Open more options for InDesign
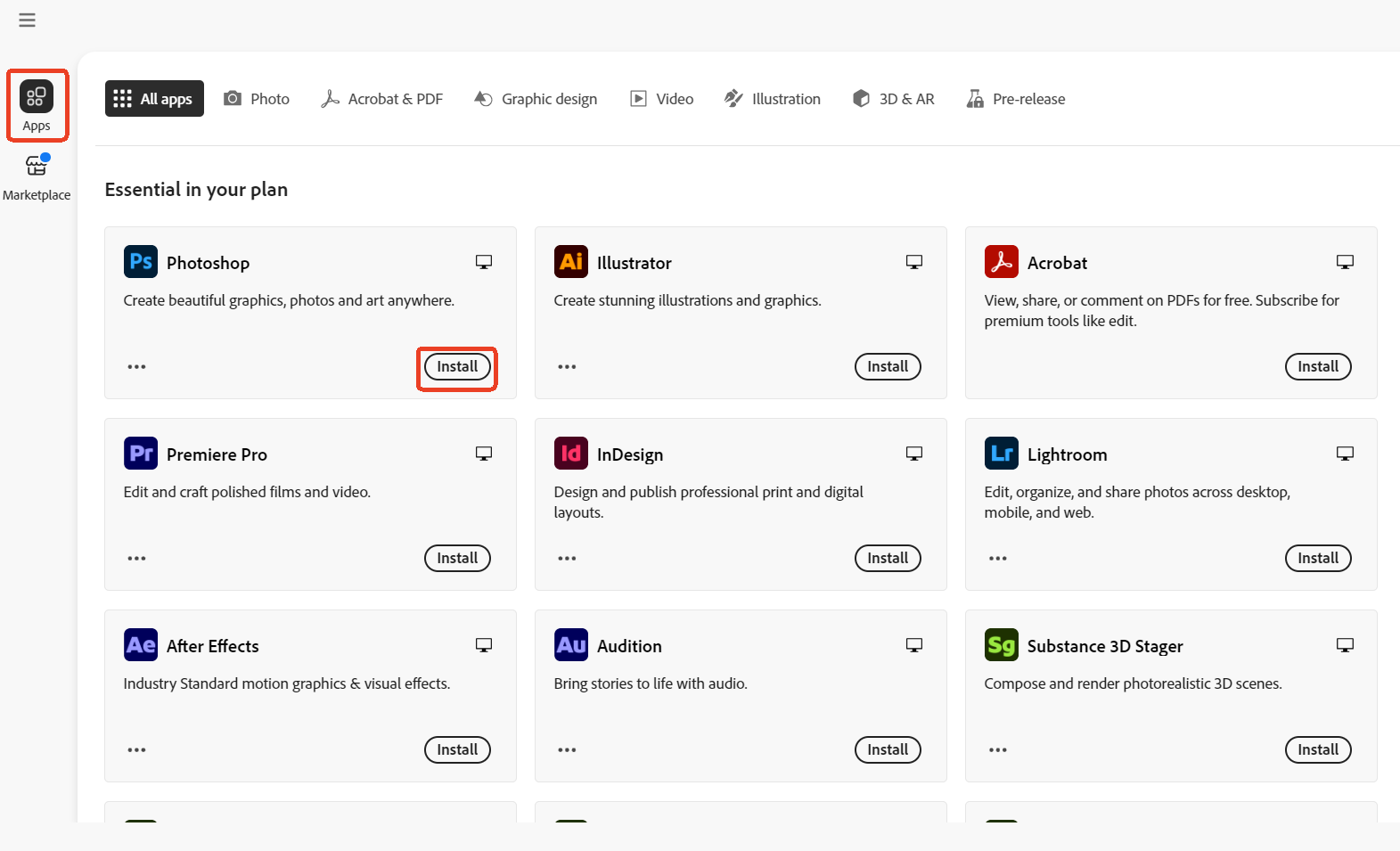This screenshot has width=1400, height=851. tap(567, 559)
